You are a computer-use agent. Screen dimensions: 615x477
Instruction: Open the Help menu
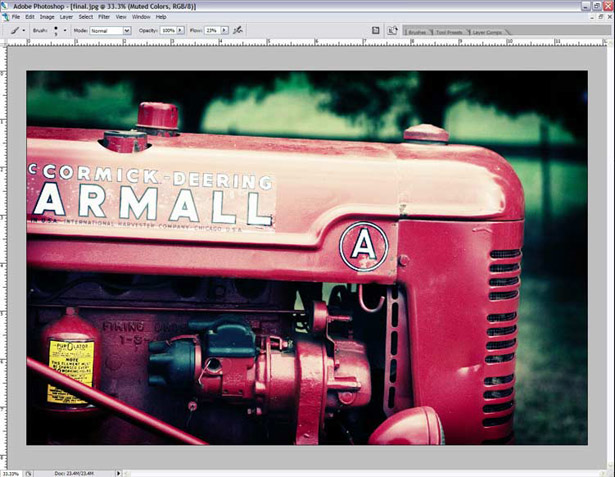pyautogui.click(x=161, y=17)
